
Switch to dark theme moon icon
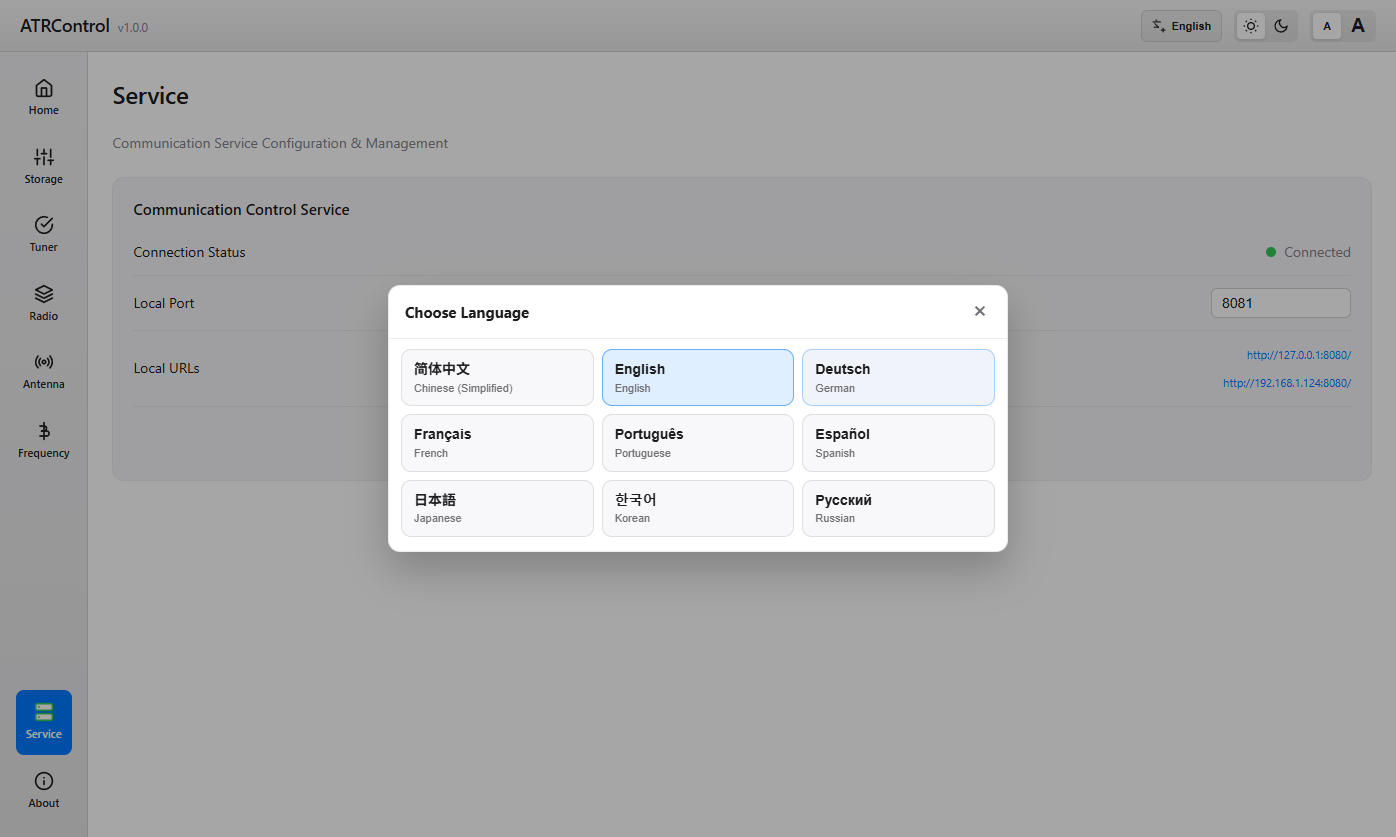click(1281, 26)
